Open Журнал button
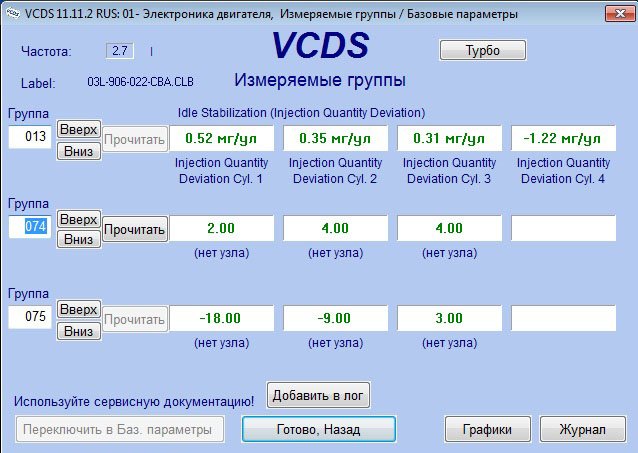The width and height of the screenshot is (638, 453). [x=583, y=429]
